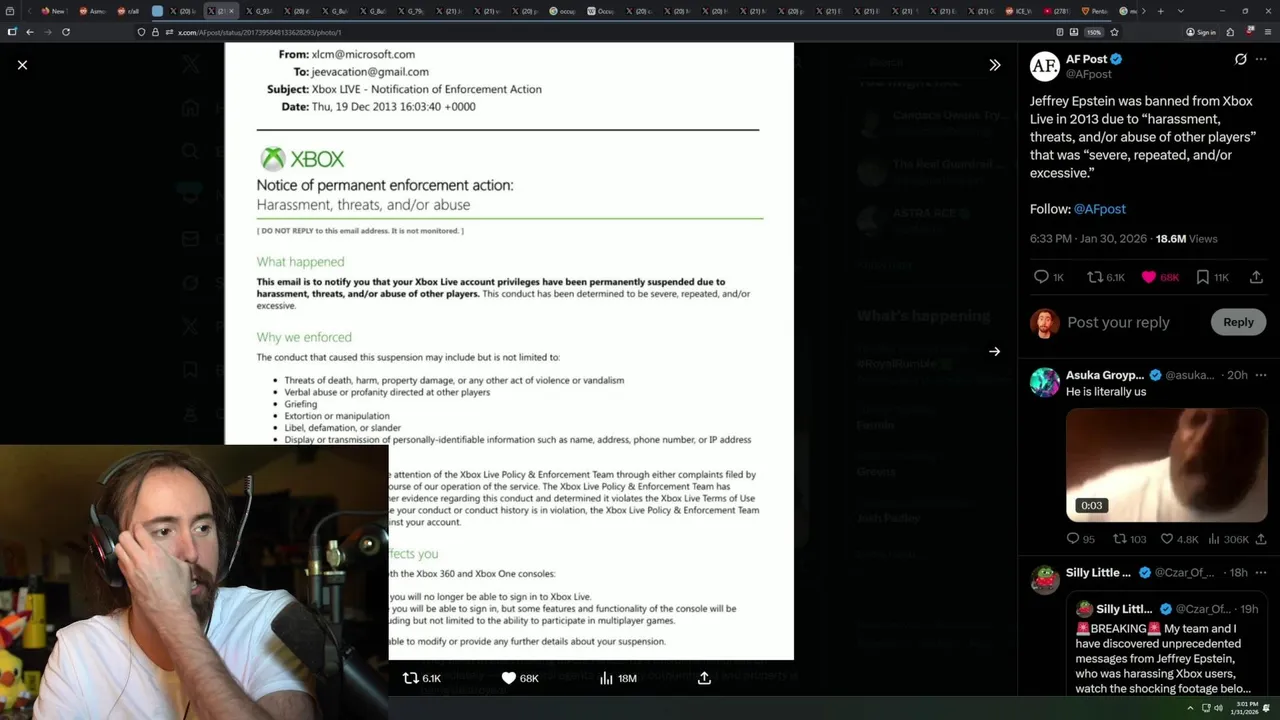
Task: Repost the tweet with 6.1K reposts
Action: [1106, 277]
